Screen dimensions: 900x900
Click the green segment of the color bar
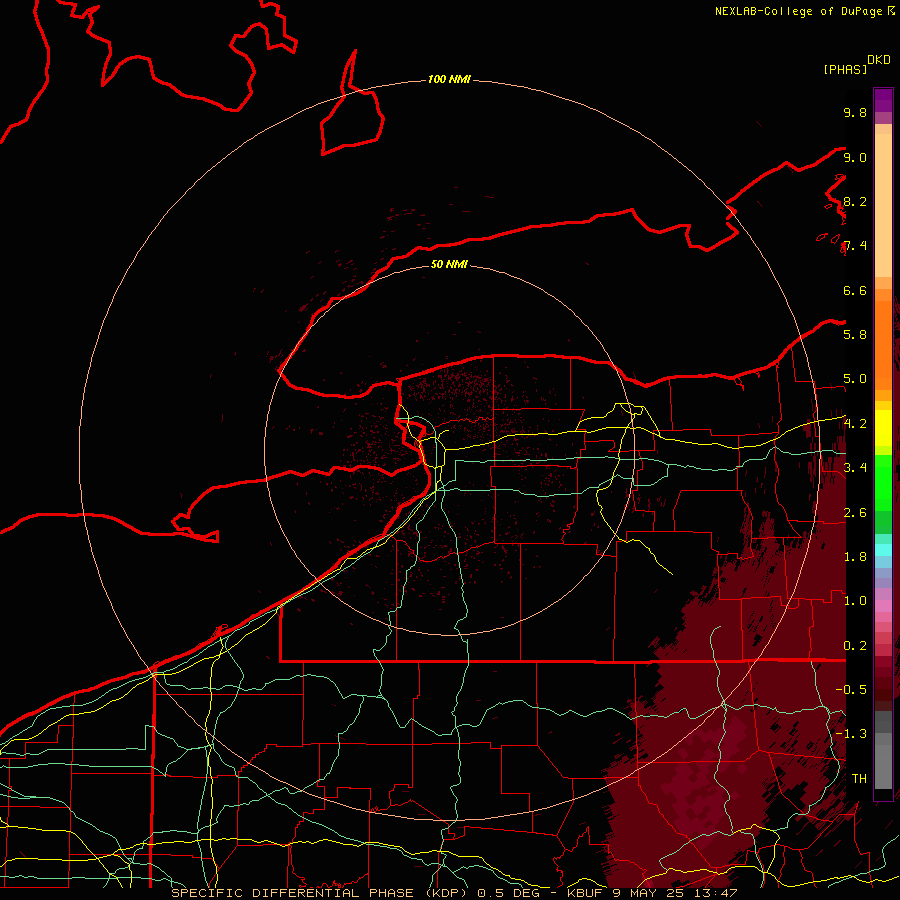(883, 482)
